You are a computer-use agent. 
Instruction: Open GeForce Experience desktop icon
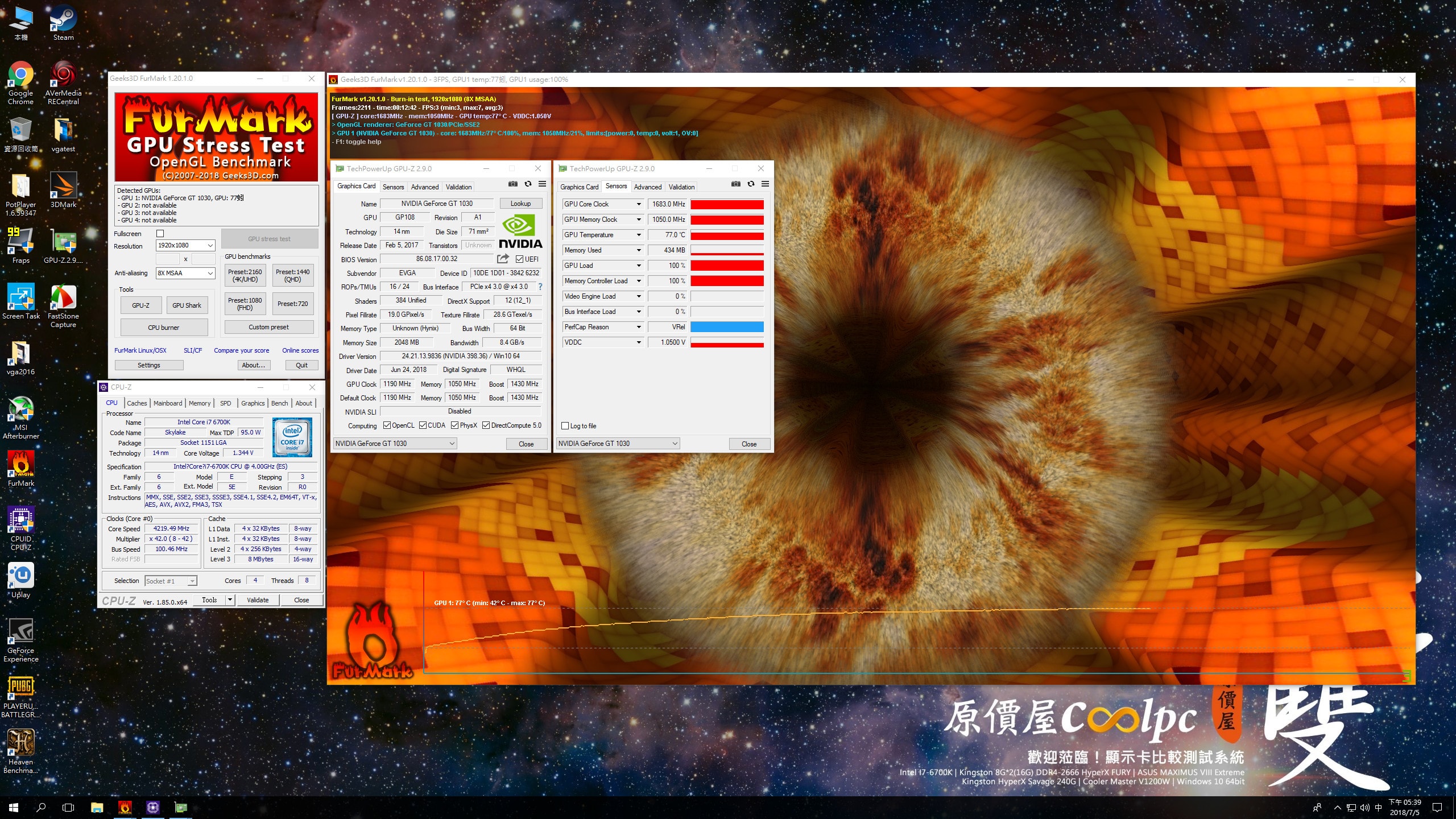[20, 640]
